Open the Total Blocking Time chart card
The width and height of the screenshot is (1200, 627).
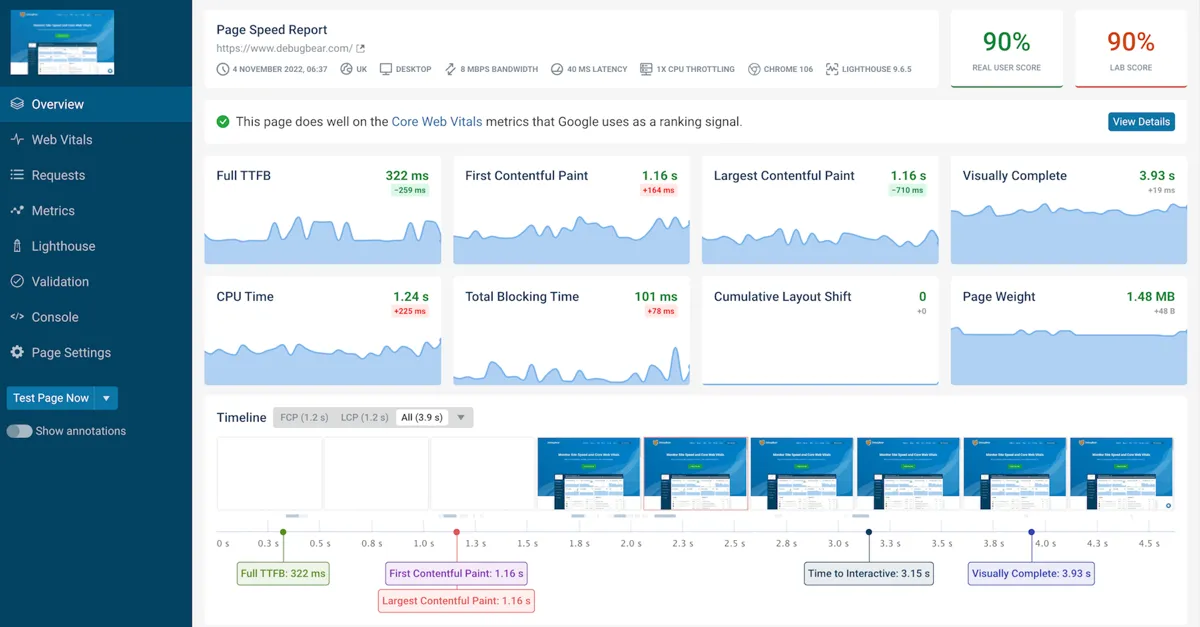(571, 331)
